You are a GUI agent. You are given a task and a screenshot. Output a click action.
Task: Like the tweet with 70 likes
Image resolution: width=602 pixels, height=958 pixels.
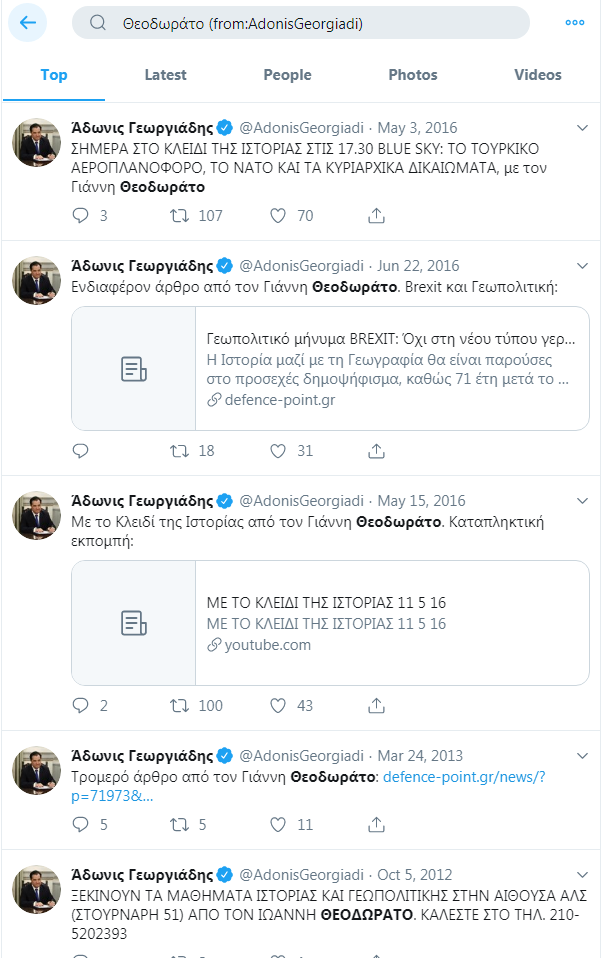(278, 216)
